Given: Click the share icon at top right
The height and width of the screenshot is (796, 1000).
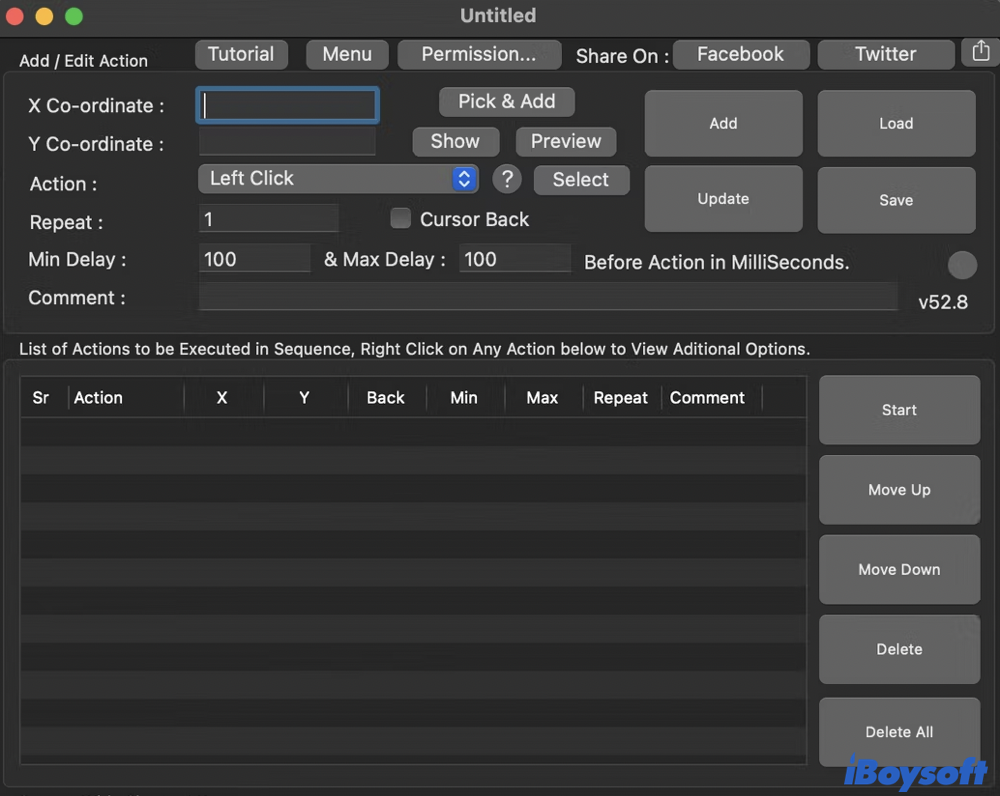Looking at the screenshot, I should [980, 52].
